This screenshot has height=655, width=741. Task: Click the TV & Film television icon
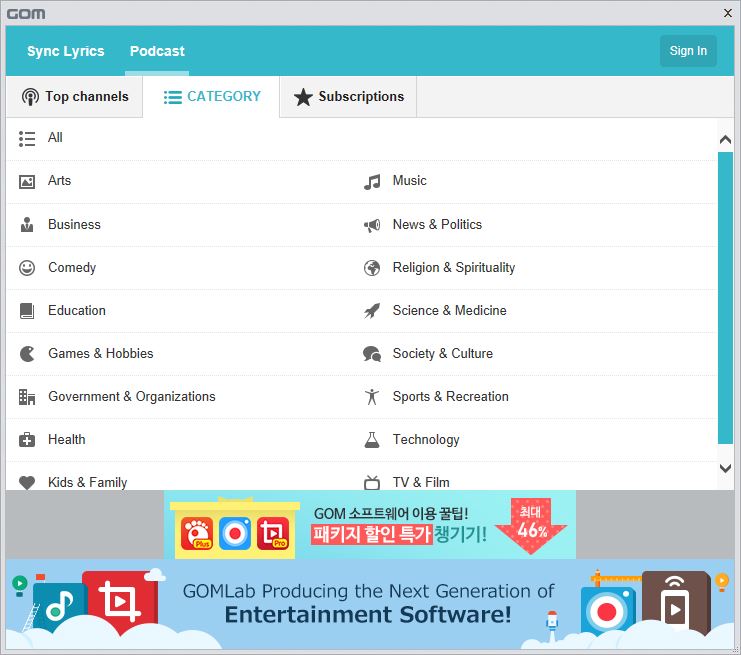372,483
